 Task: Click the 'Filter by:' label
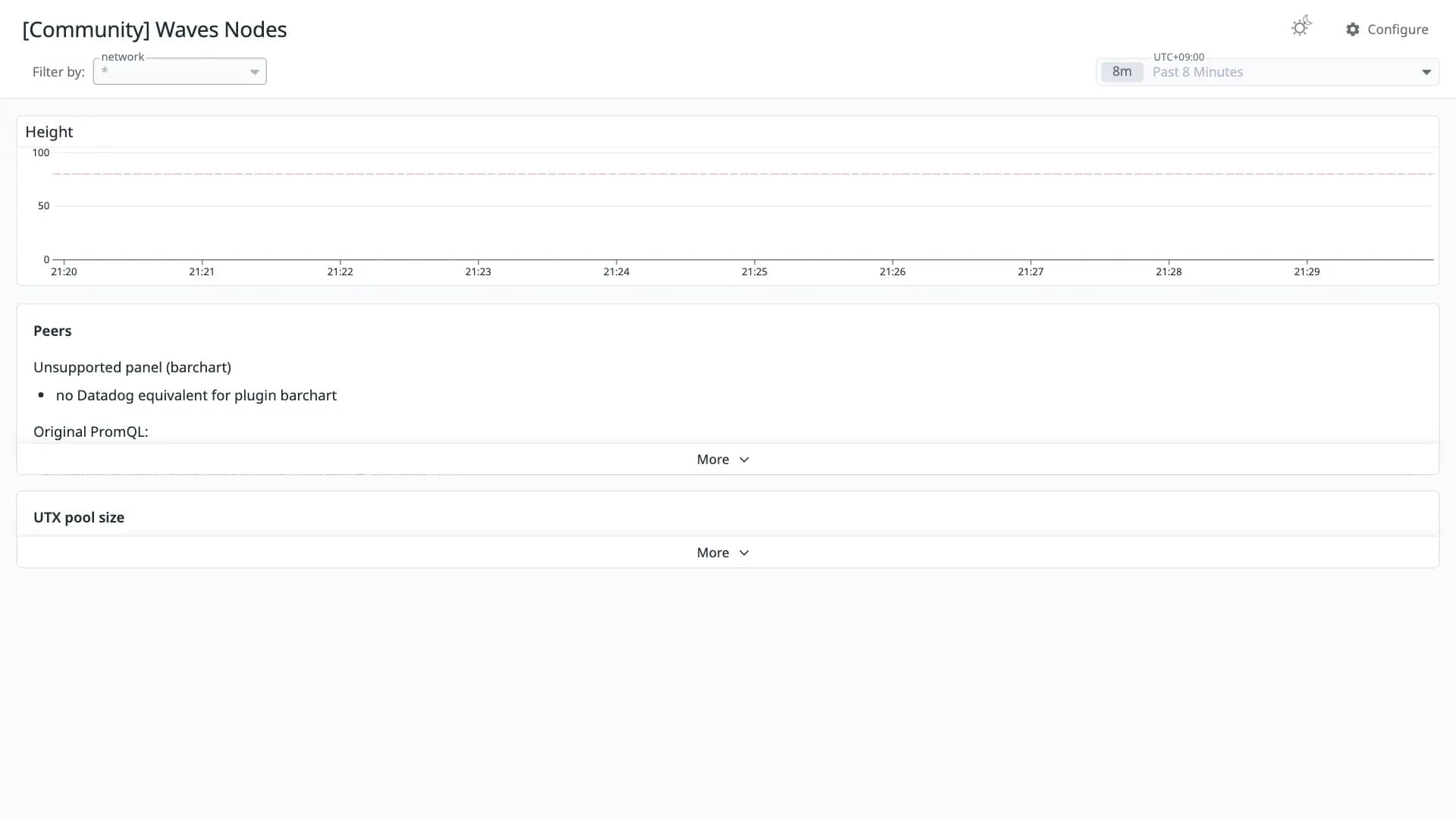(58, 72)
